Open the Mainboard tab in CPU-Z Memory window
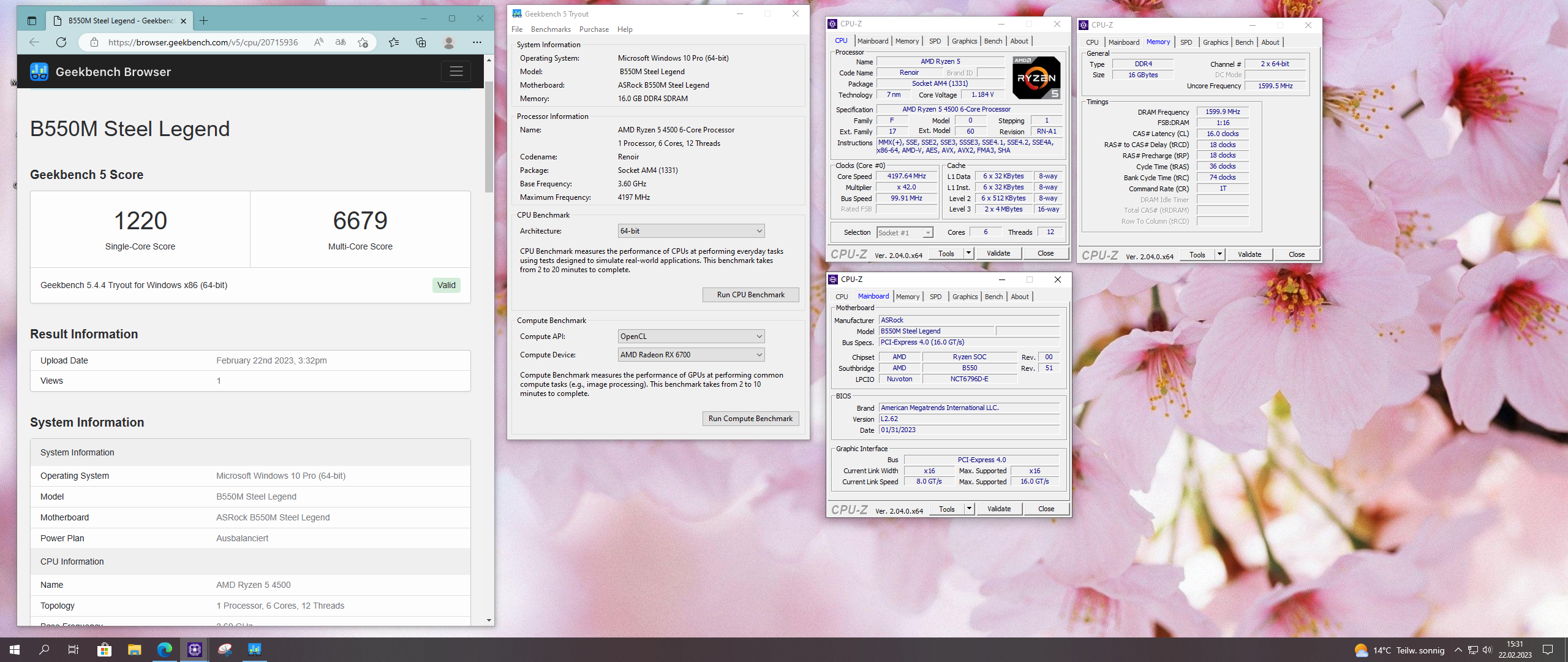The width and height of the screenshot is (1568, 662). click(x=1124, y=42)
